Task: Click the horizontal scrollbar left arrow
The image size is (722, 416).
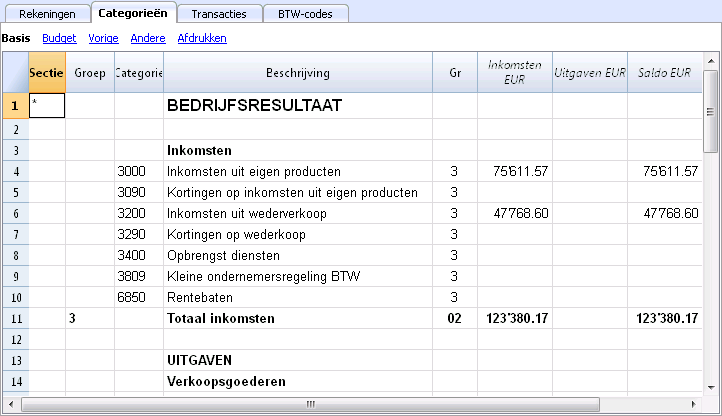Action: click(12, 404)
